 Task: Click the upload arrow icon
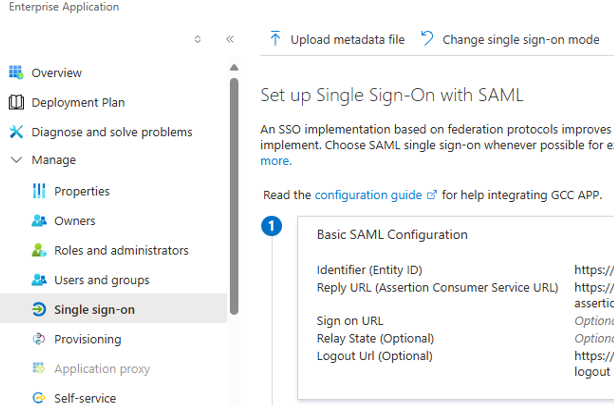click(275, 39)
